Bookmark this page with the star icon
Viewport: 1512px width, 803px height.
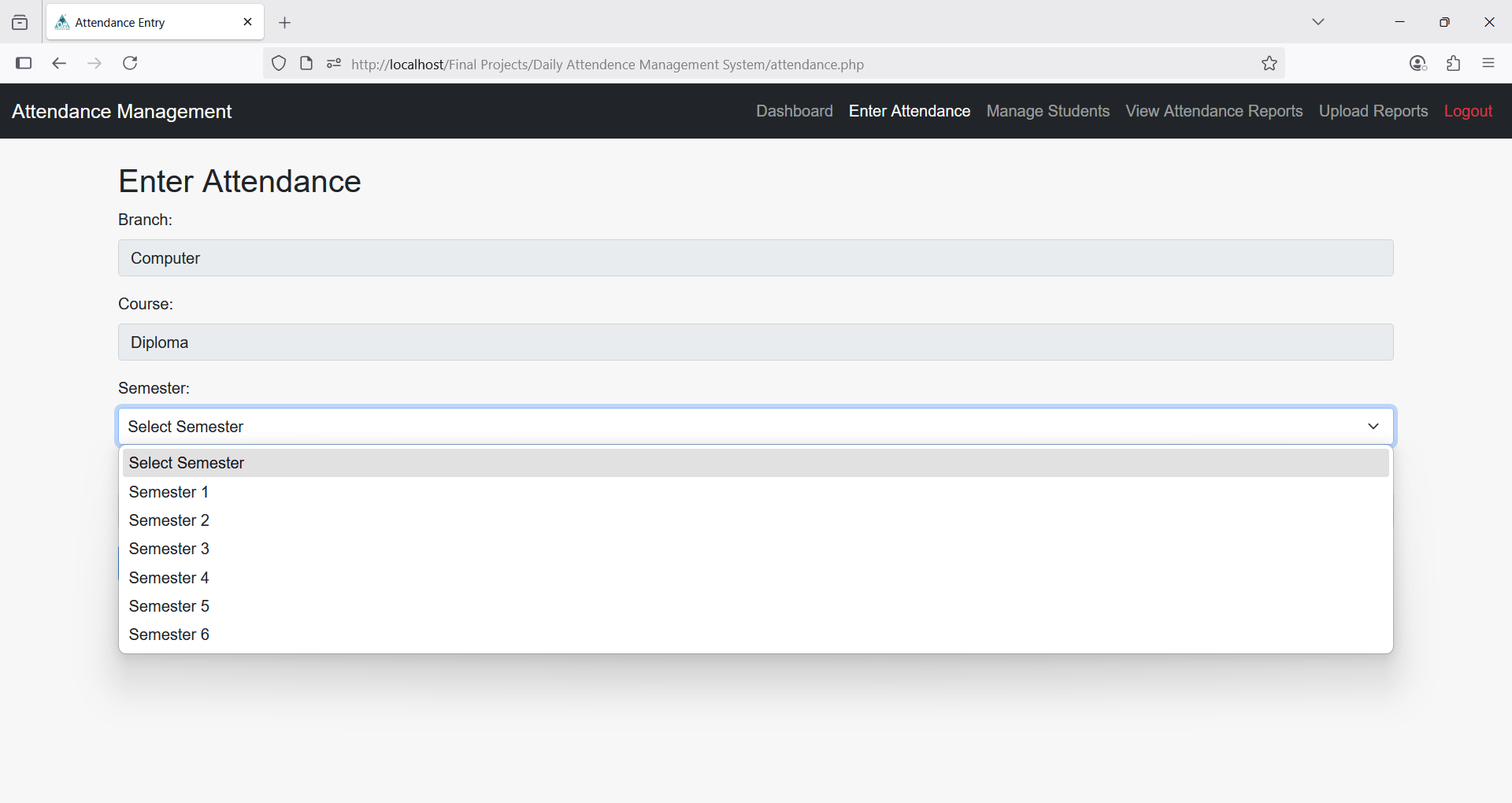coord(1269,64)
